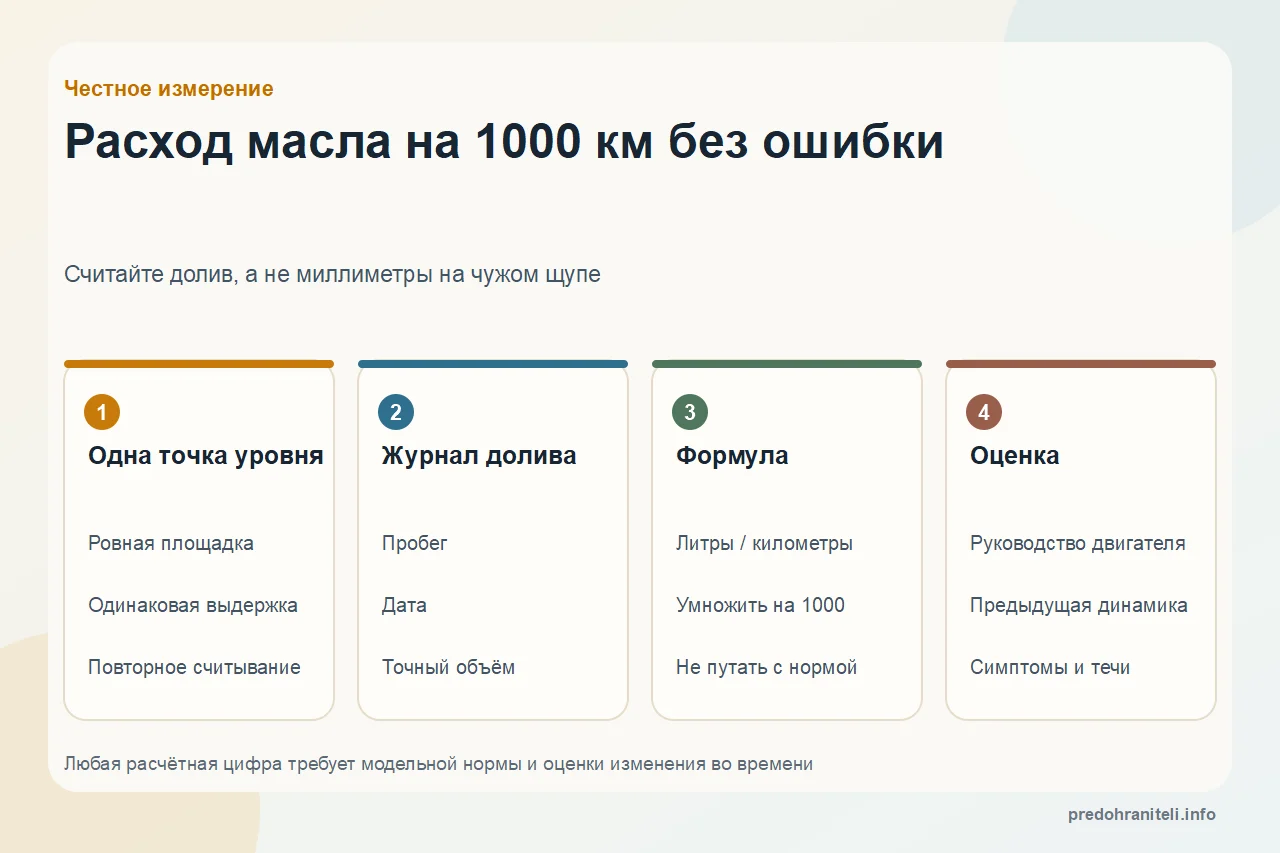Select 'Литры / километры' line

click(764, 543)
